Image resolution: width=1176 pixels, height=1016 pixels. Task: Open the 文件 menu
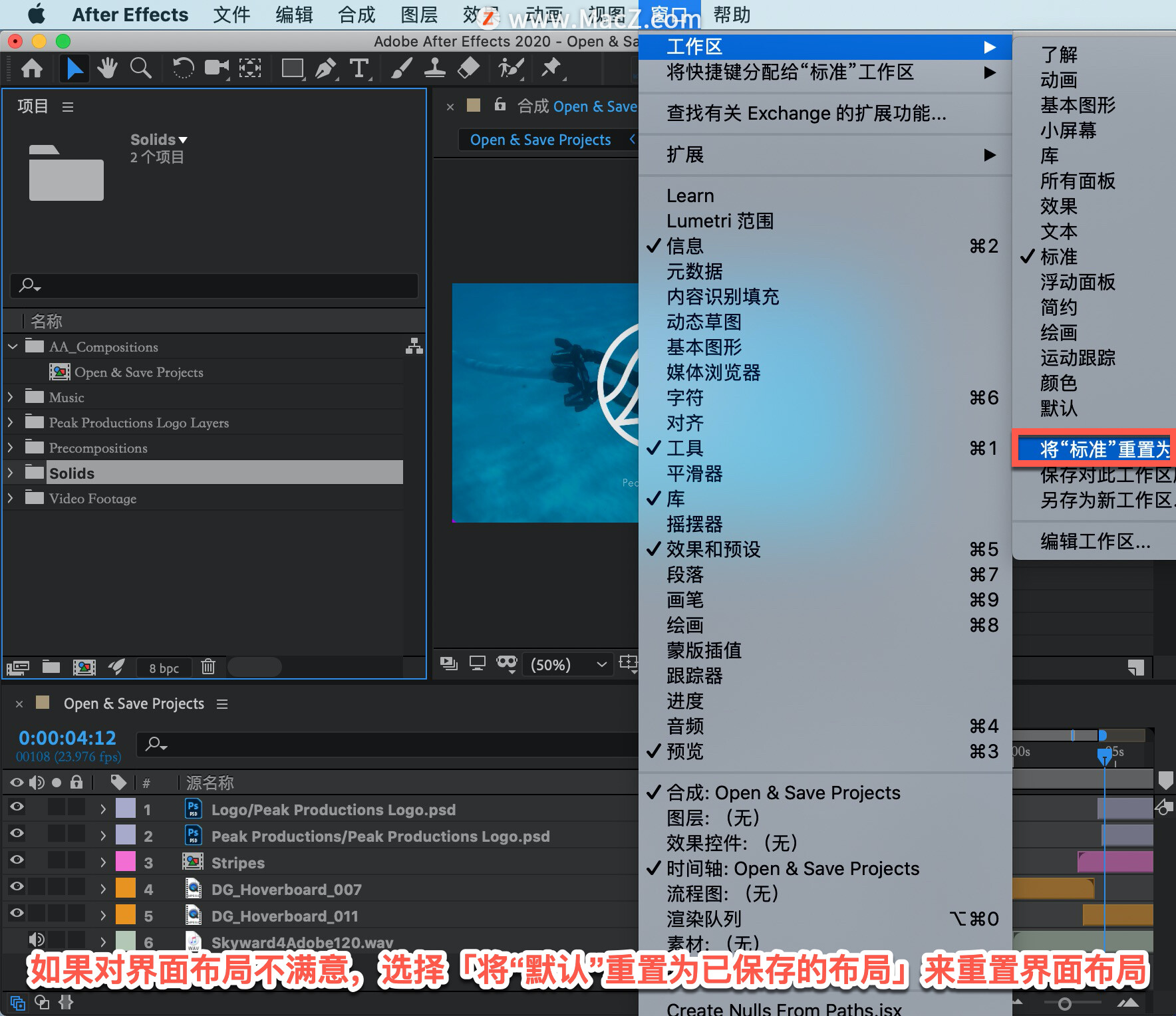click(x=231, y=15)
